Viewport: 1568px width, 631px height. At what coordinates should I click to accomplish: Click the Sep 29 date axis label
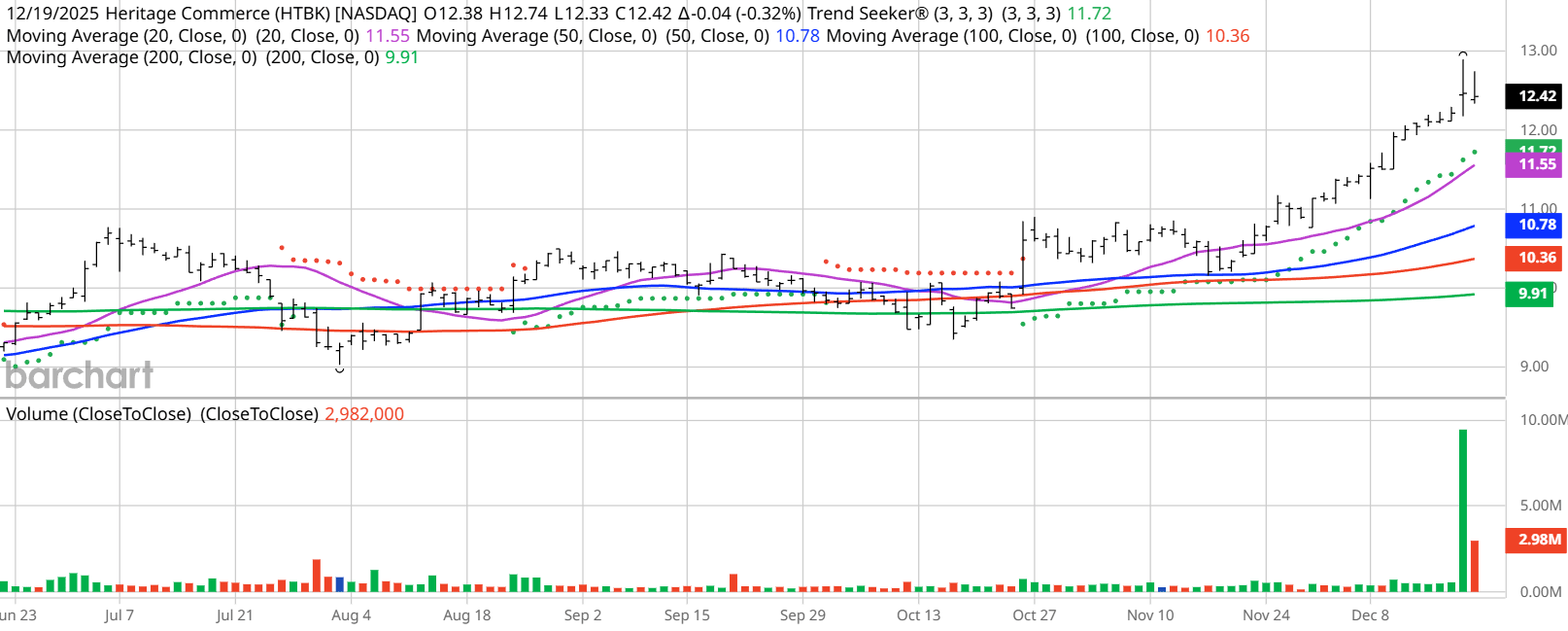tap(802, 615)
